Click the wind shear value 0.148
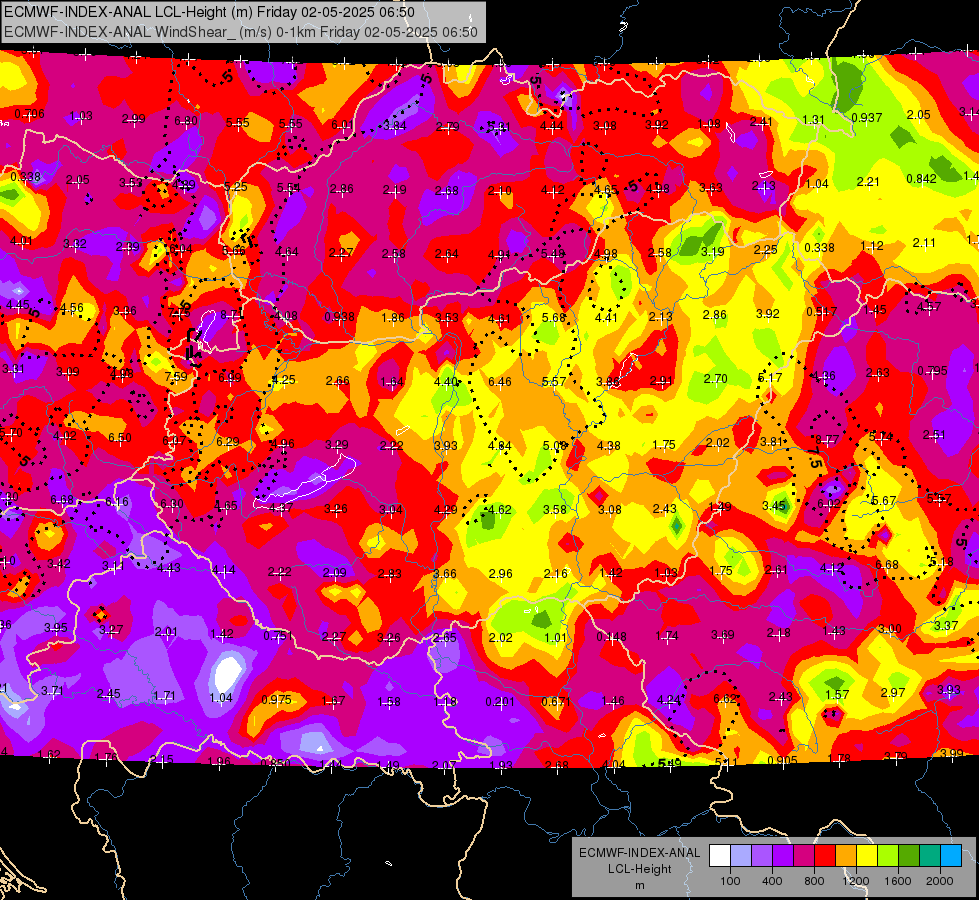979x900 pixels. (611, 636)
